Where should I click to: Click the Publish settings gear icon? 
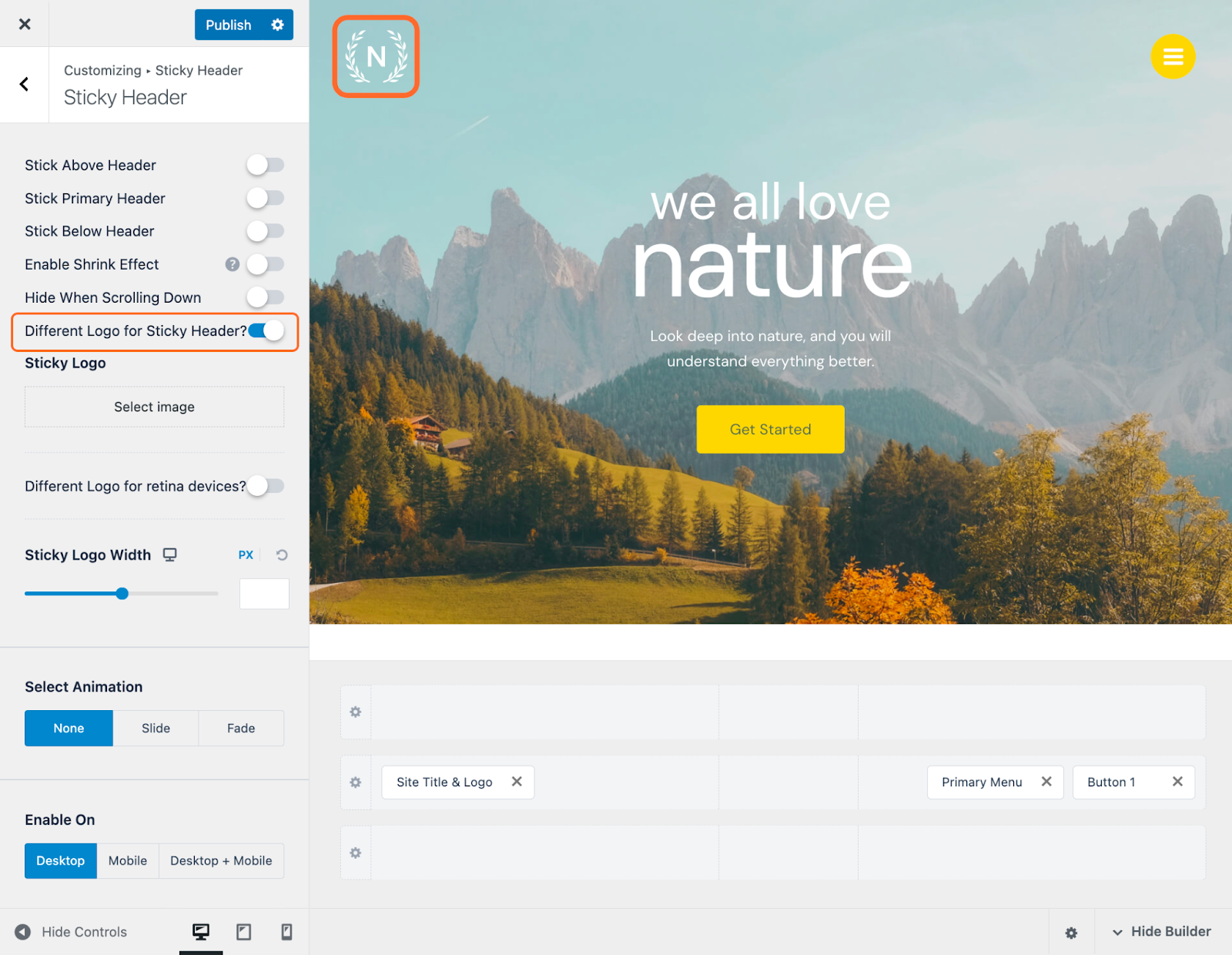click(277, 25)
